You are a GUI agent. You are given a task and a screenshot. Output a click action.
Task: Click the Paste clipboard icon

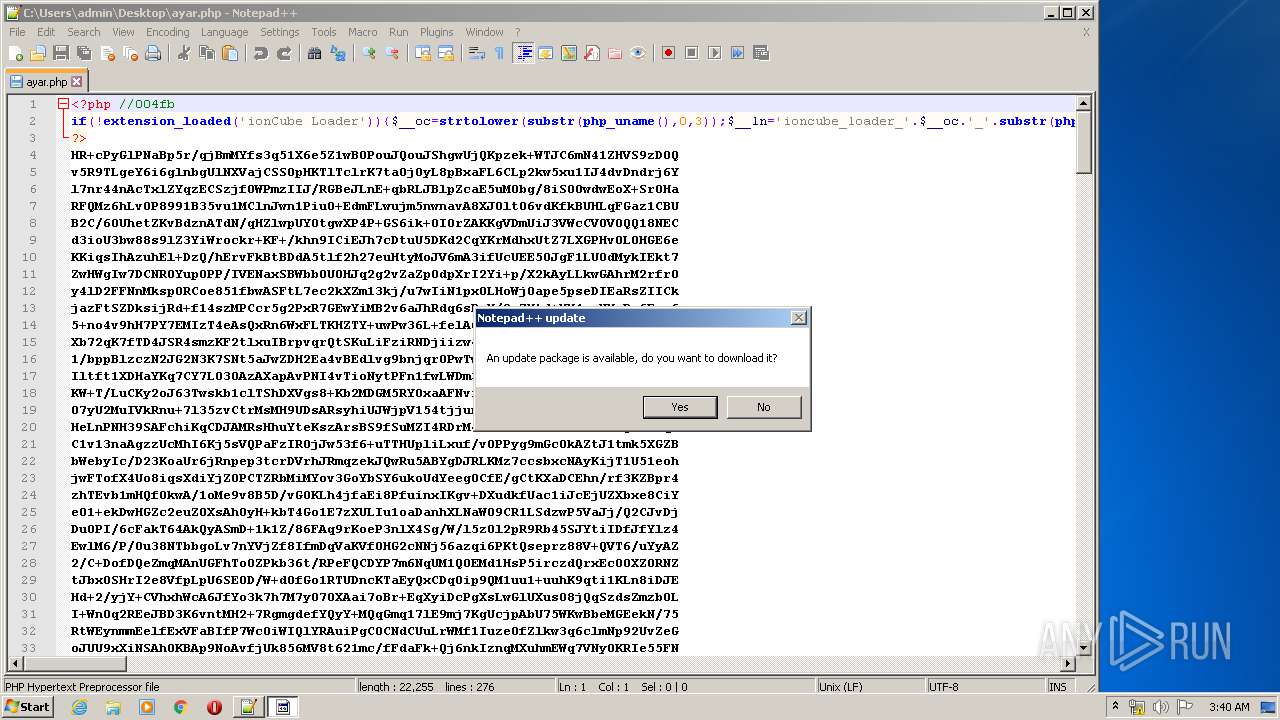(x=229, y=53)
